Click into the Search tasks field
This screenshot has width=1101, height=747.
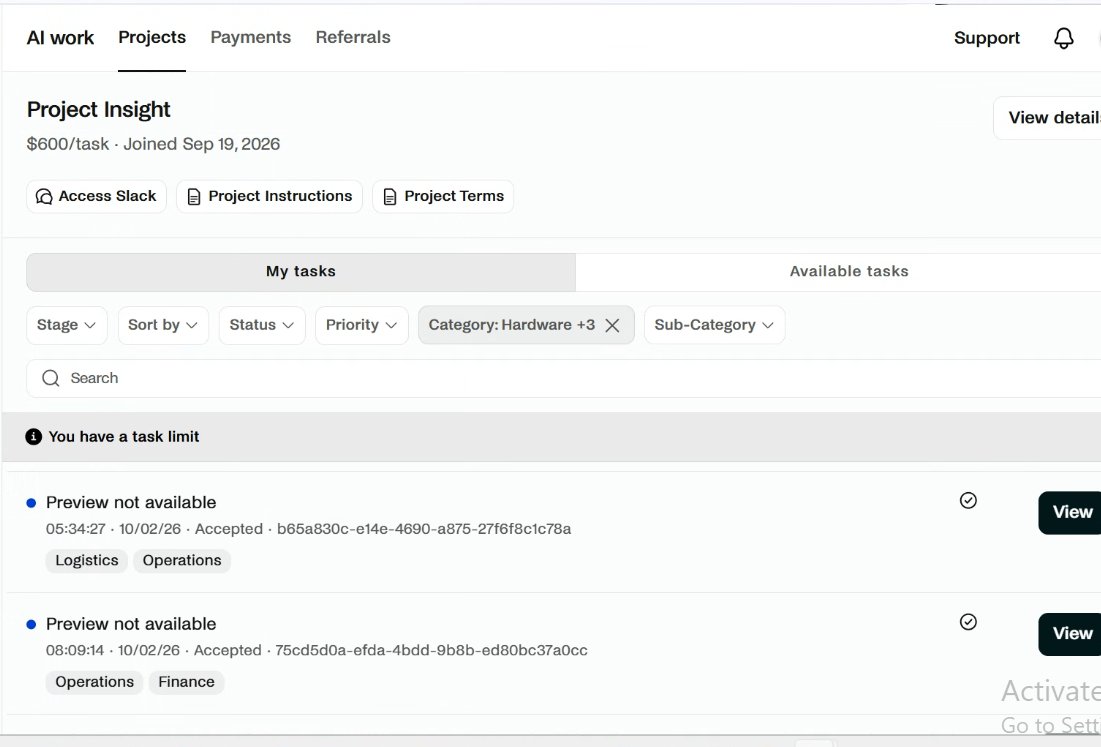562,378
